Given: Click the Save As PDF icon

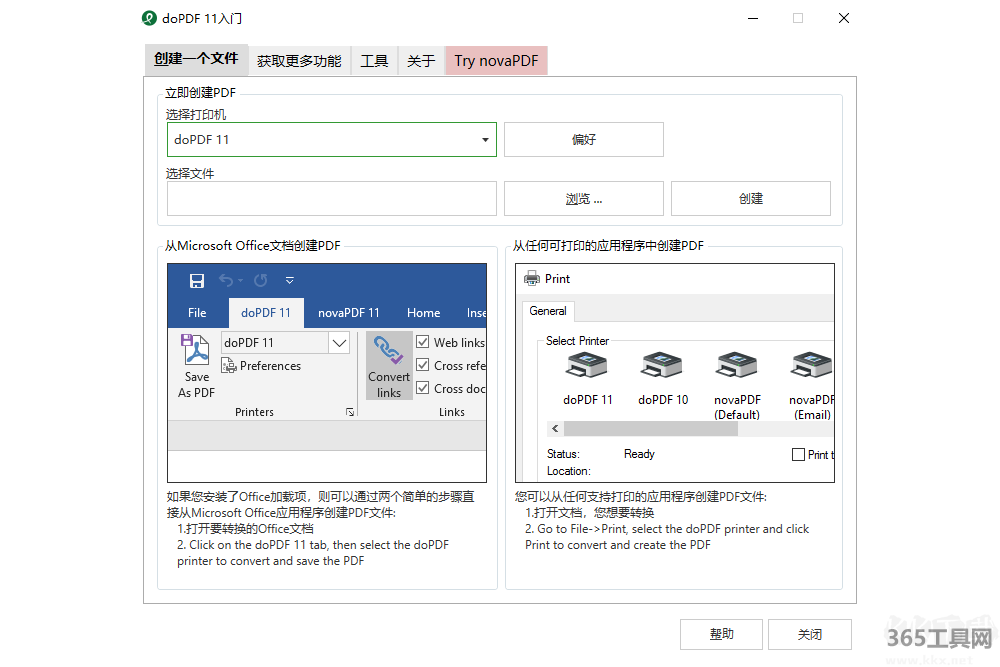Looking at the screenshot, I should 196,352.
